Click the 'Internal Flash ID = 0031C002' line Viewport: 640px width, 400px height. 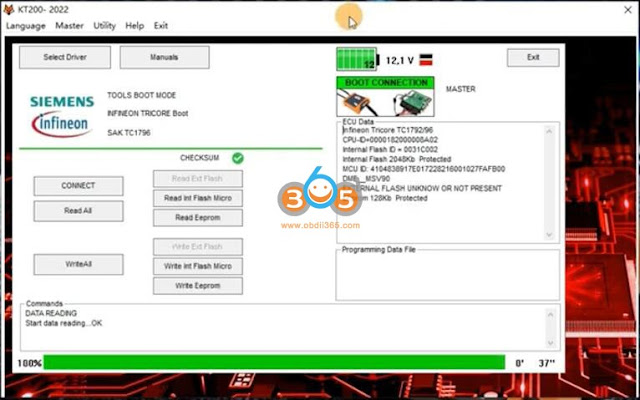[x=390, y=149]
